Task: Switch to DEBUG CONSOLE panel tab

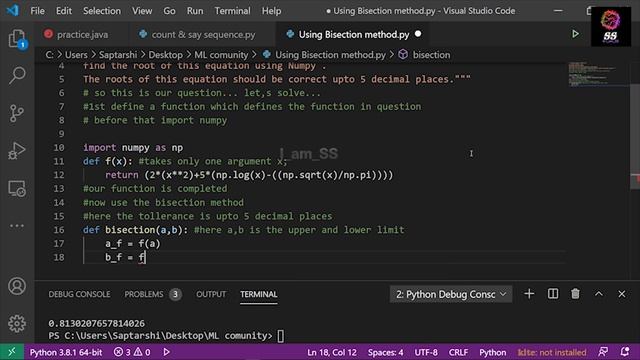Action: [79, 294]
